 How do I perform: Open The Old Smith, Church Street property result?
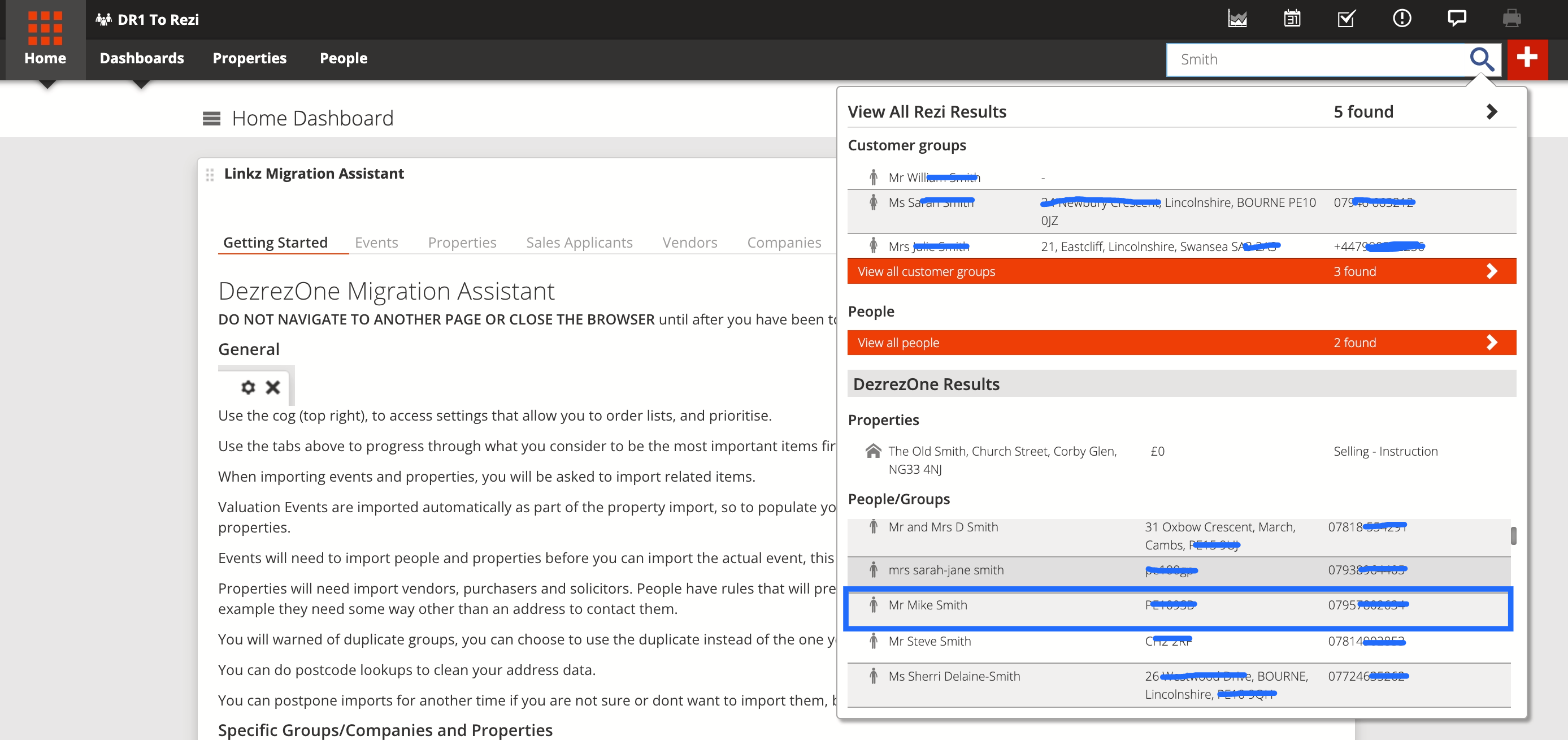[x=1181, y=460]
